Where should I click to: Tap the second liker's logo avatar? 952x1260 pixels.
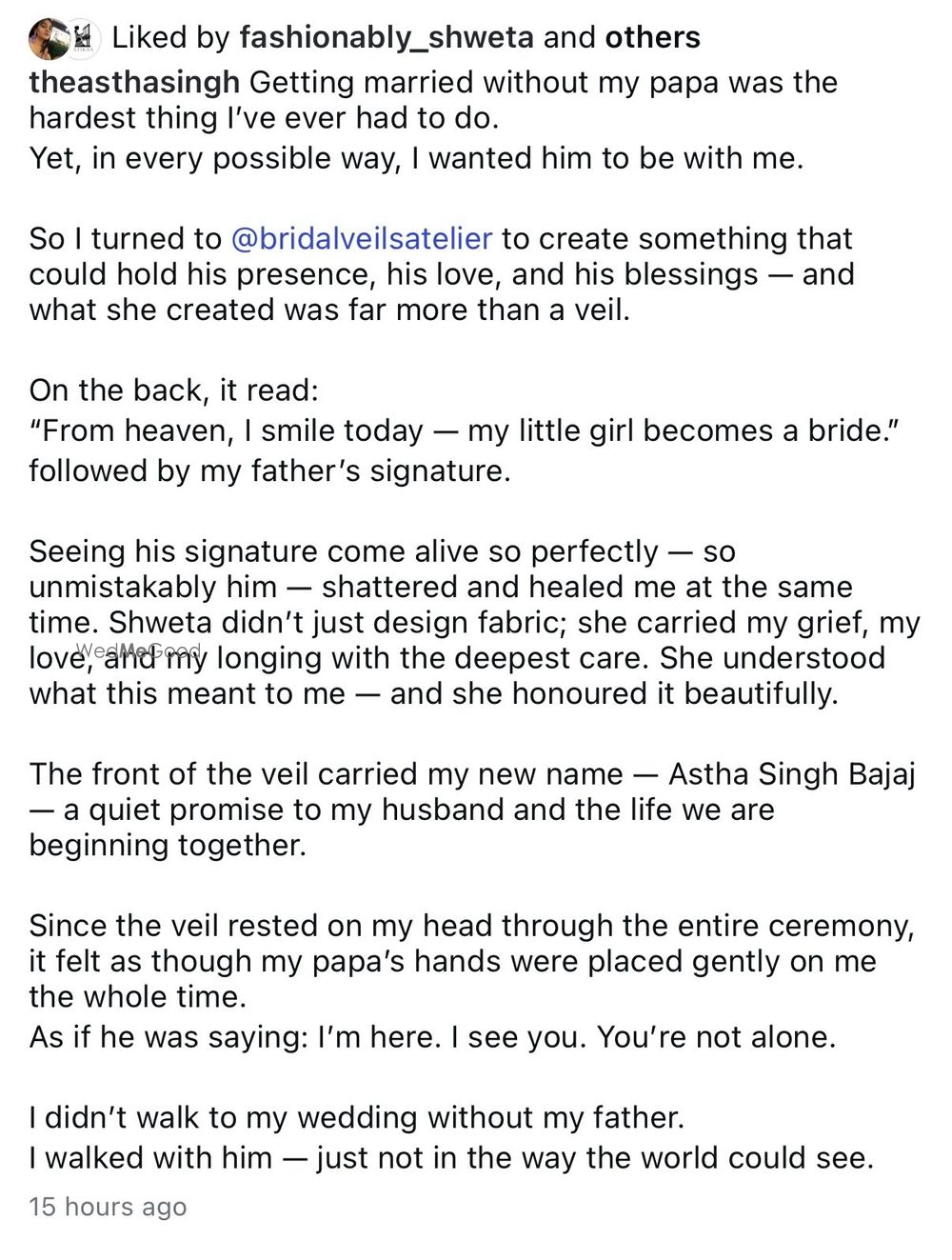point(86,38)
